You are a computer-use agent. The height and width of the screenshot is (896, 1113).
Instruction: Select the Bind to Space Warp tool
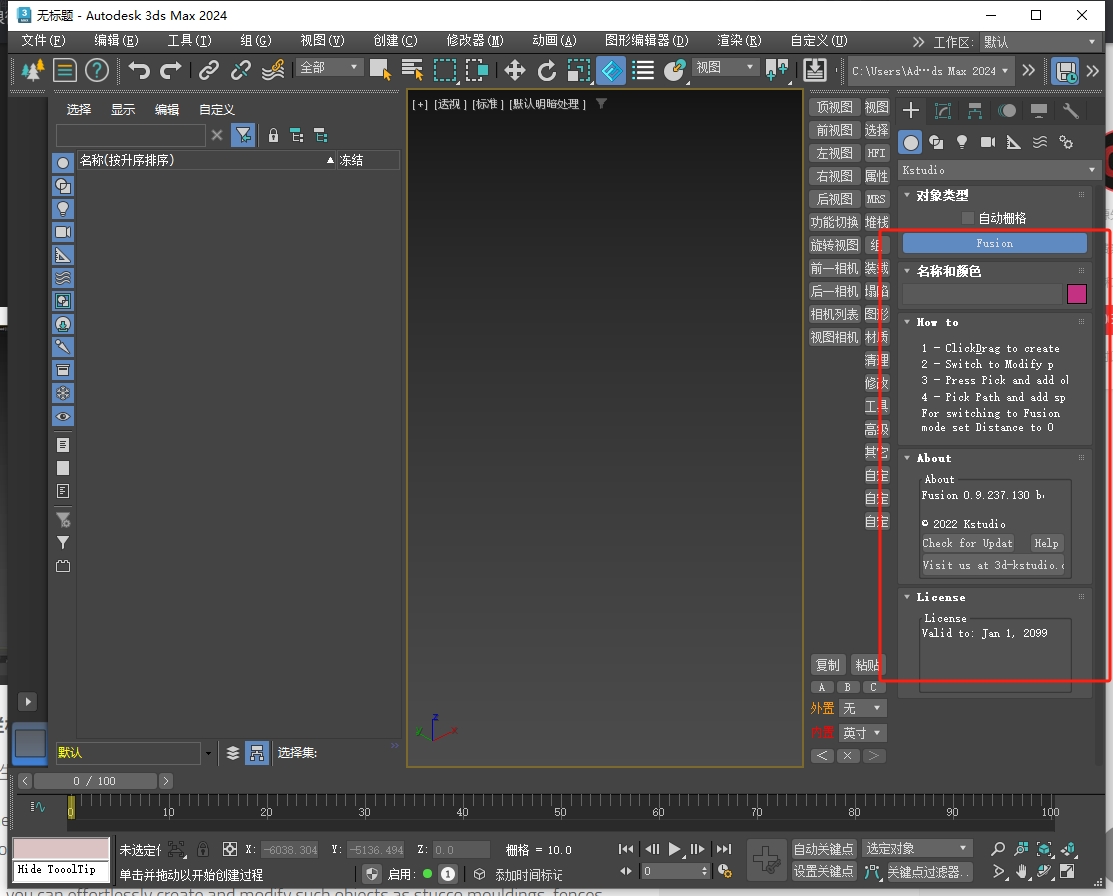[273, 70]
